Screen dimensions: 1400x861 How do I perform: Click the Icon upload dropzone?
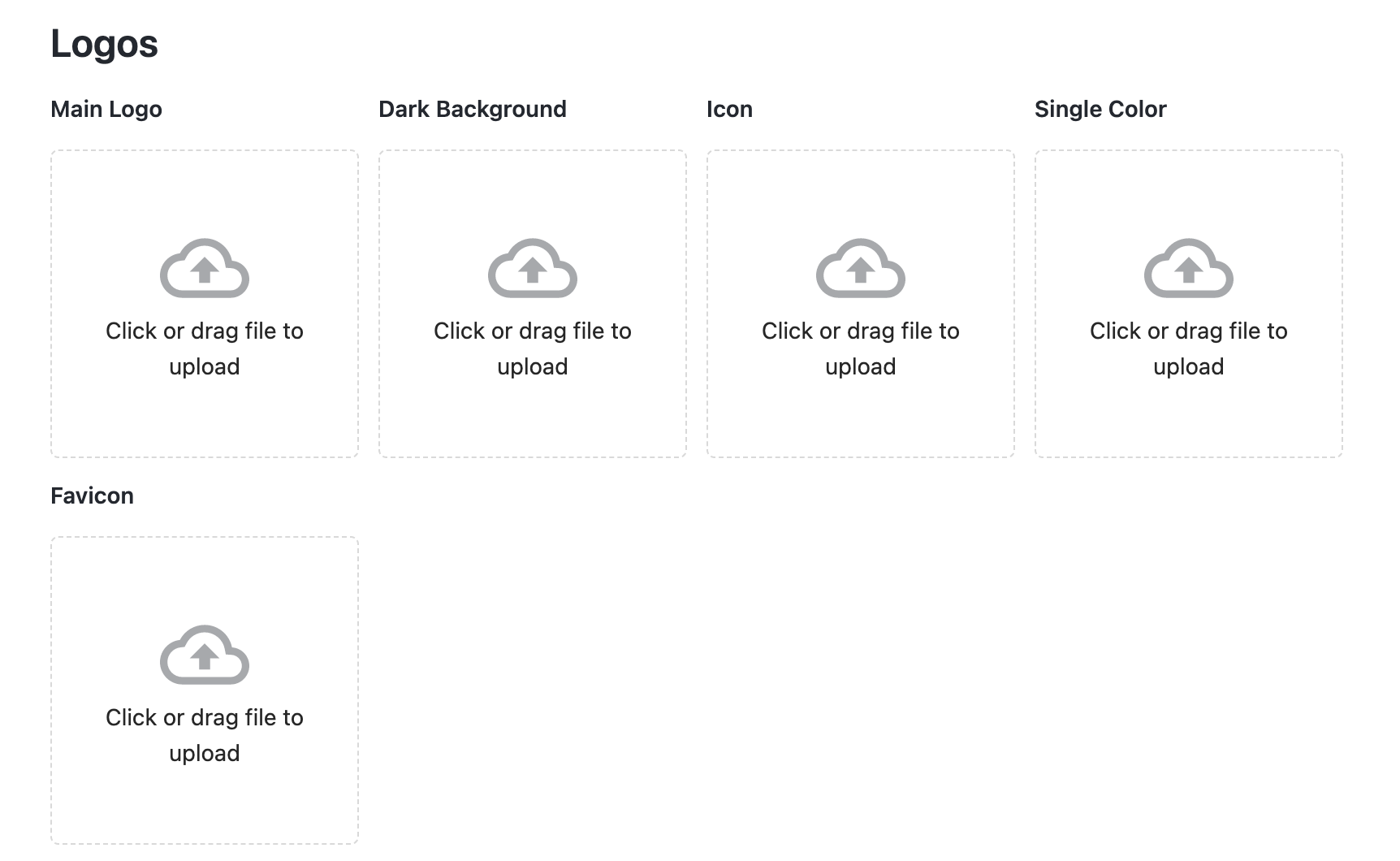(861, 302)
